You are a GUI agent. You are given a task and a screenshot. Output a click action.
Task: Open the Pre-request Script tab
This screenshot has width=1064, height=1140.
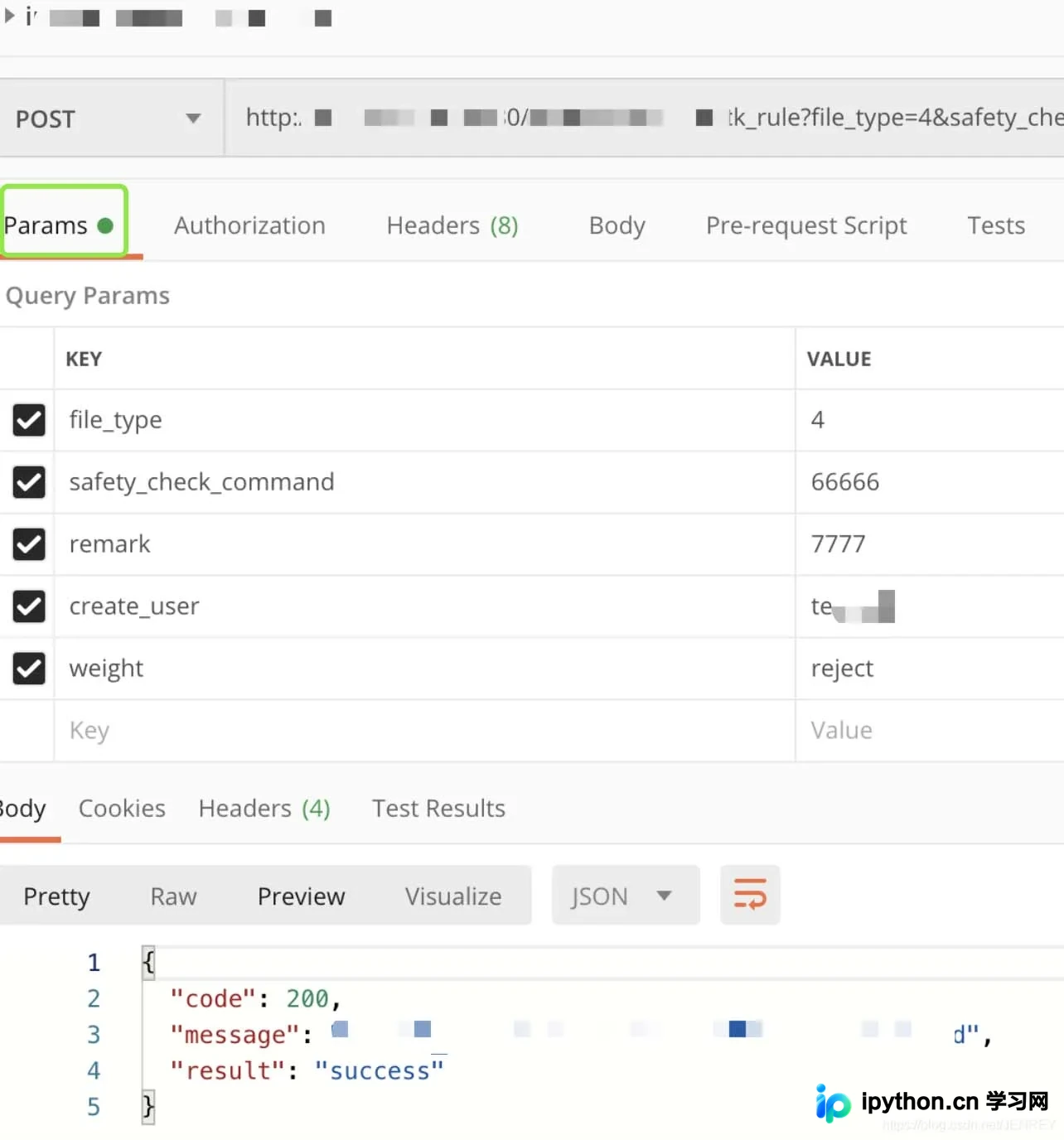tap(806, 225)
